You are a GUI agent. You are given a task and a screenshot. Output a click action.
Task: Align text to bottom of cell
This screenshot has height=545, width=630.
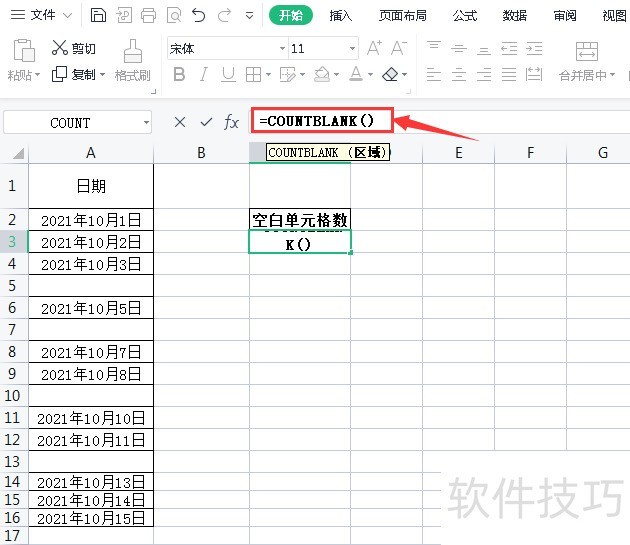[x=484, y=51]
